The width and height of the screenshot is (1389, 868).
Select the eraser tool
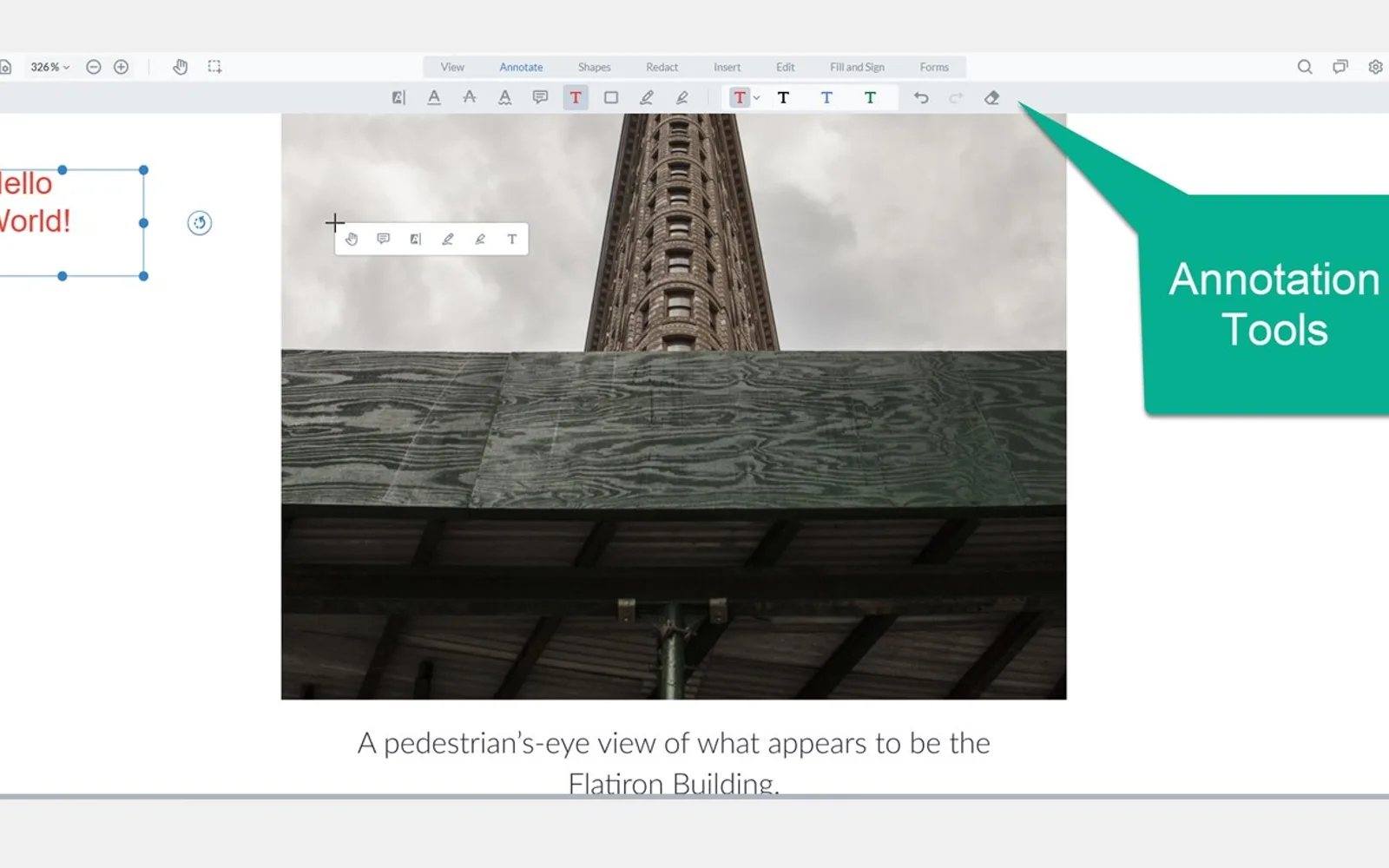pos(991,98)
